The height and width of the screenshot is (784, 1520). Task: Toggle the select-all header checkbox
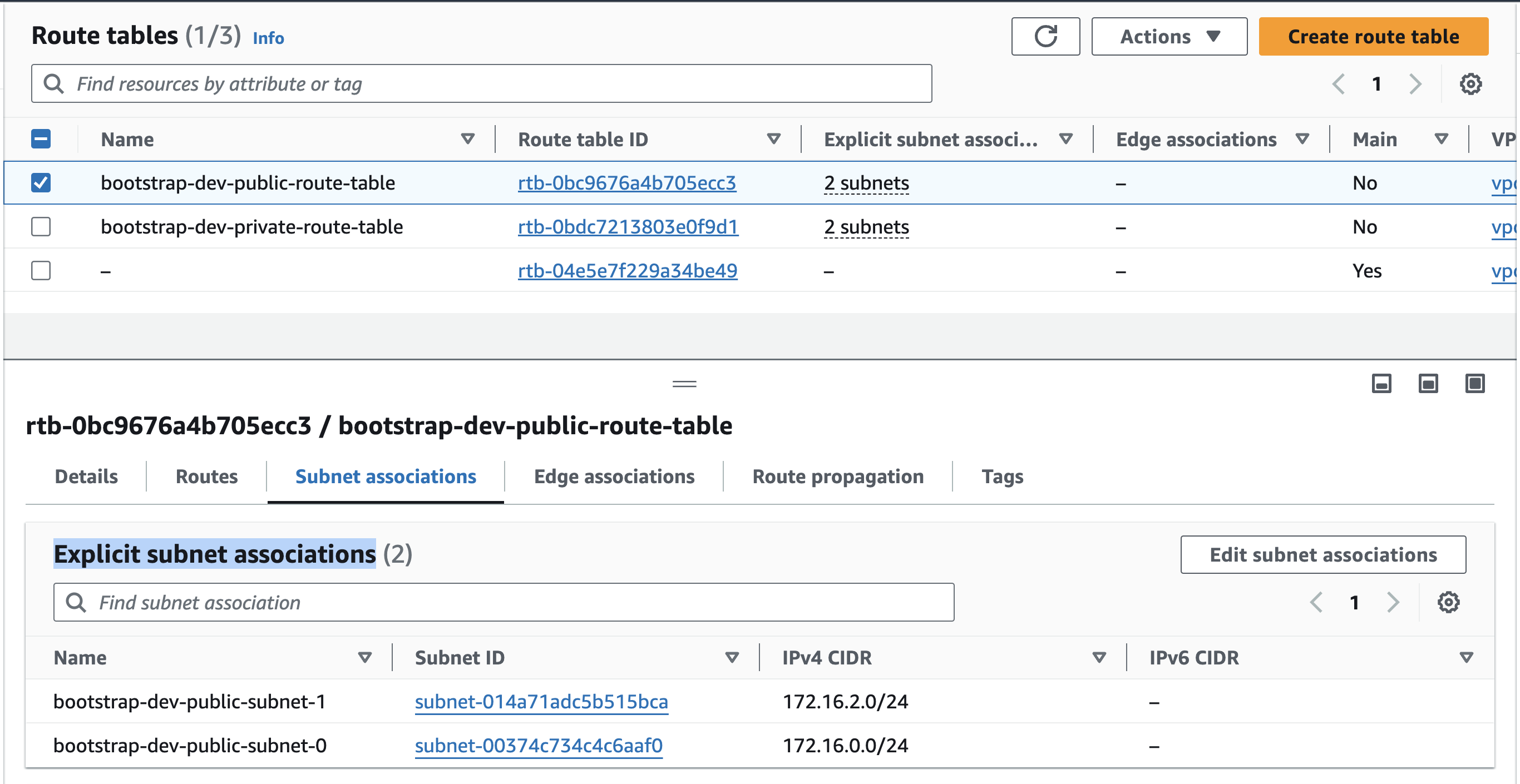(x=41, y=139)
